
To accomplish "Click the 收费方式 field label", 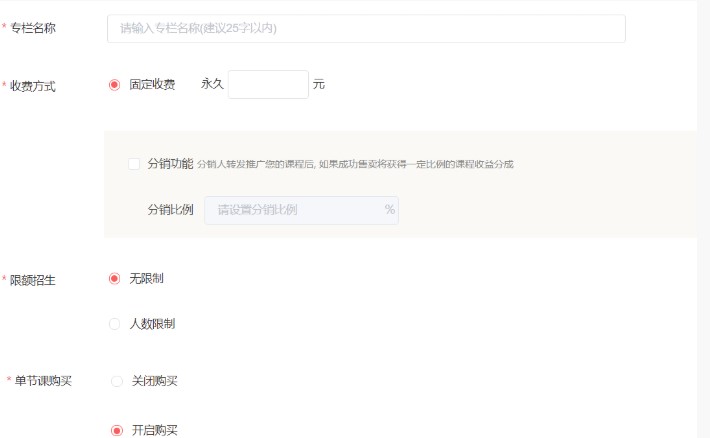I will (33, 86).
